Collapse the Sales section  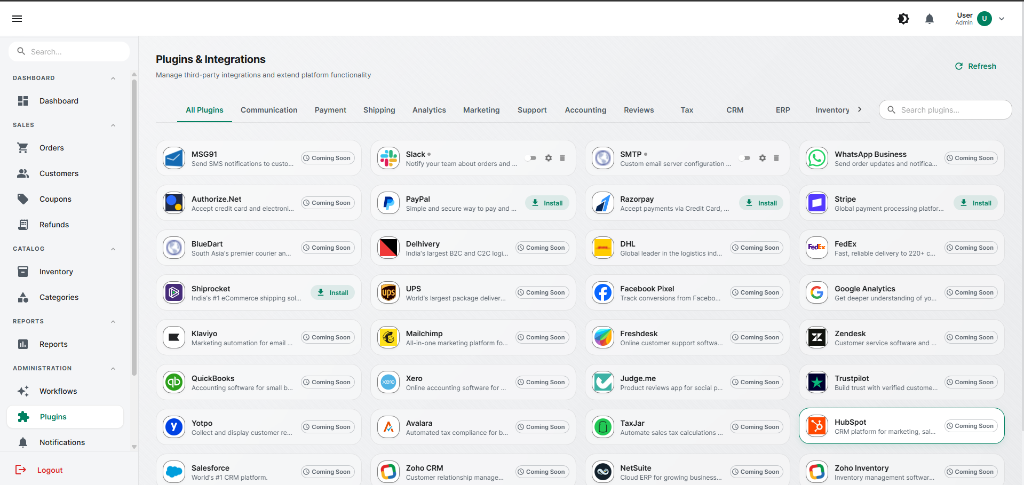click(113, 125)
